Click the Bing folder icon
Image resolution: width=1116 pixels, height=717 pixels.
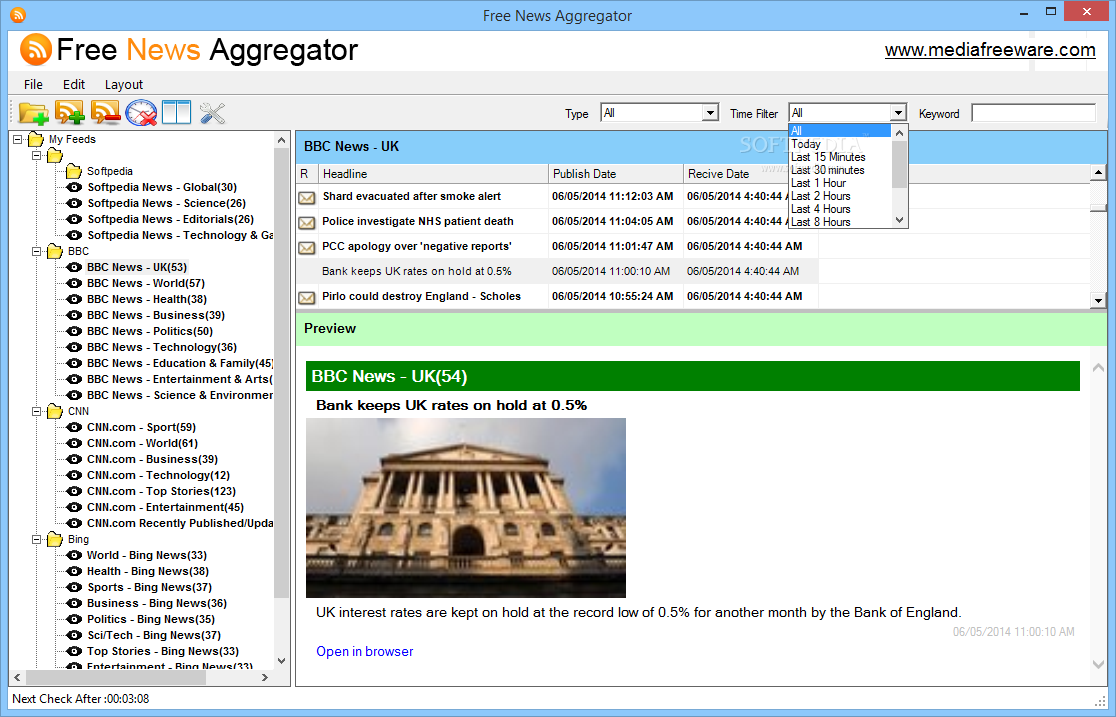(55, 540)
